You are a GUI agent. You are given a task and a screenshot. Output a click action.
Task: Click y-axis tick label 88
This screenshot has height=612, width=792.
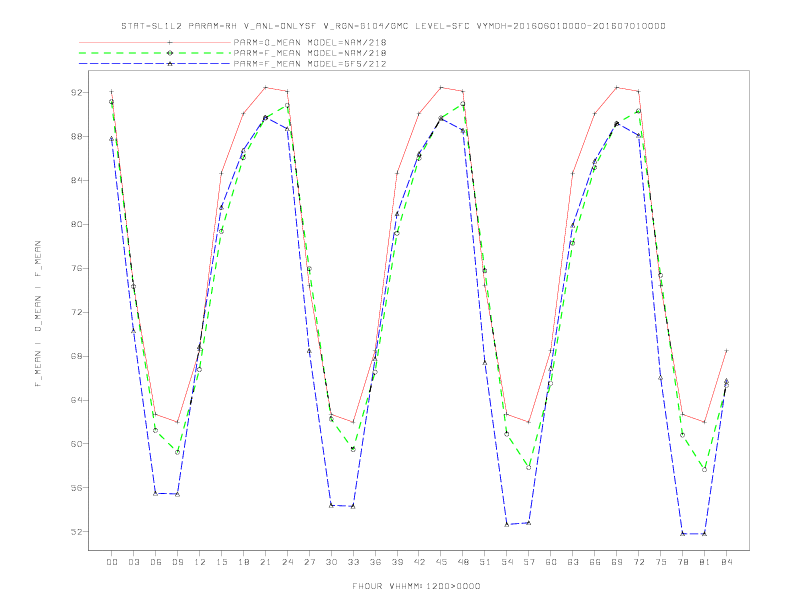[x=77, y=136]
